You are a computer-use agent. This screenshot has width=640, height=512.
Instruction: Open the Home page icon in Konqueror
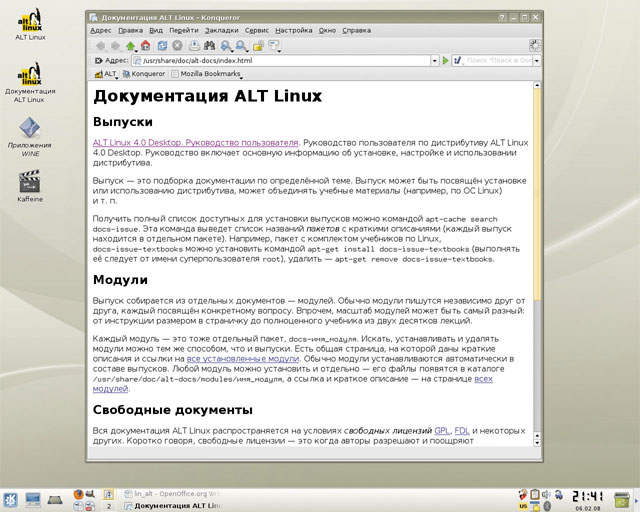pyautogui.click(x=146, y=46)
